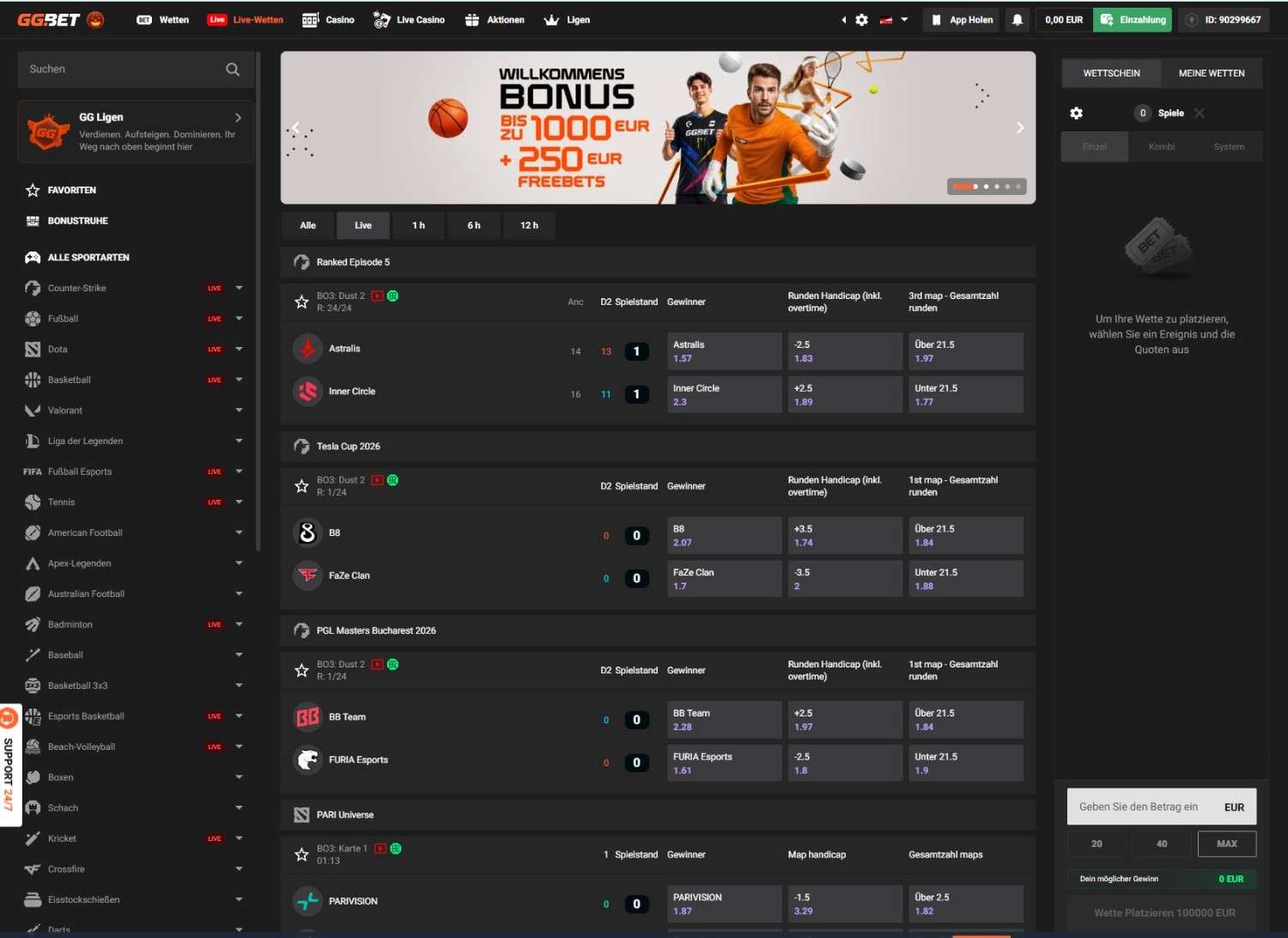
Task: Click the bet amount input field
Action: (x=1162, y=807)
